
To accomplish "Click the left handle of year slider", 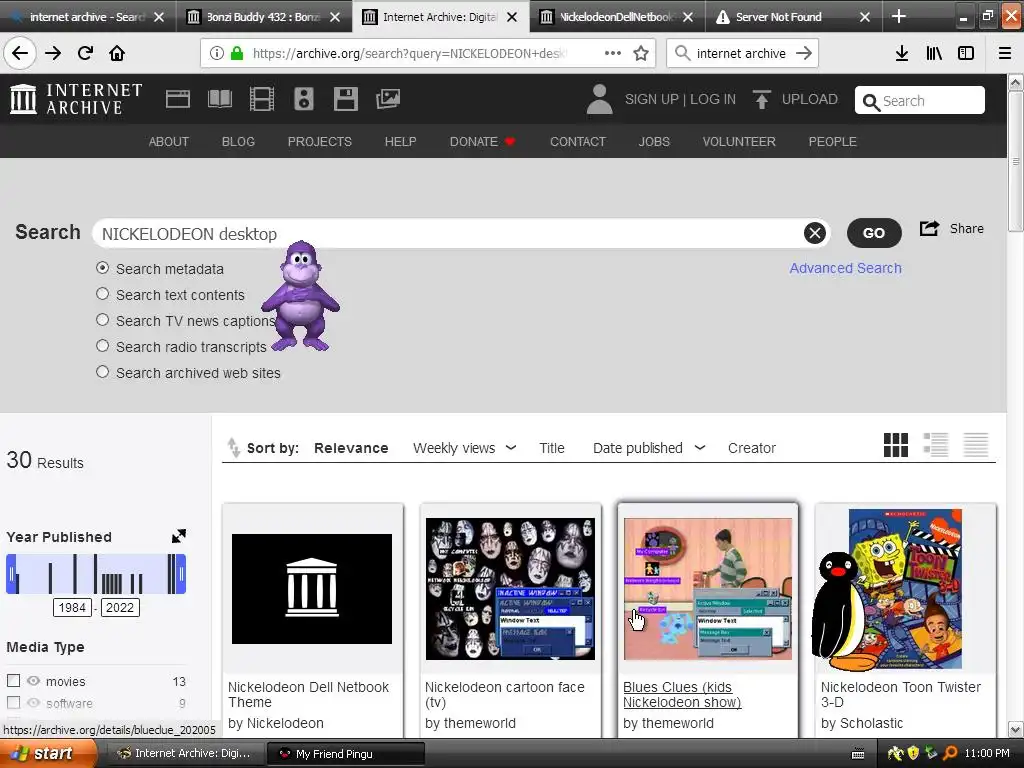I will point(11,574).
